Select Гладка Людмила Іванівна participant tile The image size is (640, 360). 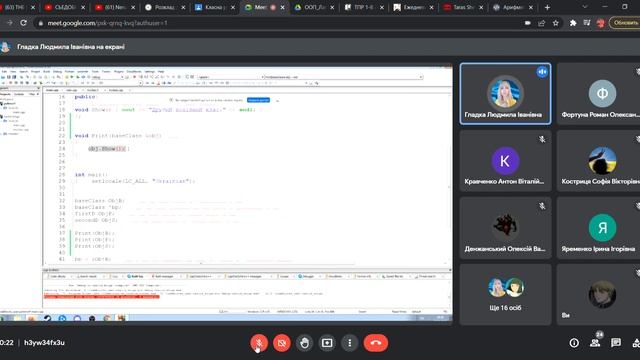(x=505, y=93)
